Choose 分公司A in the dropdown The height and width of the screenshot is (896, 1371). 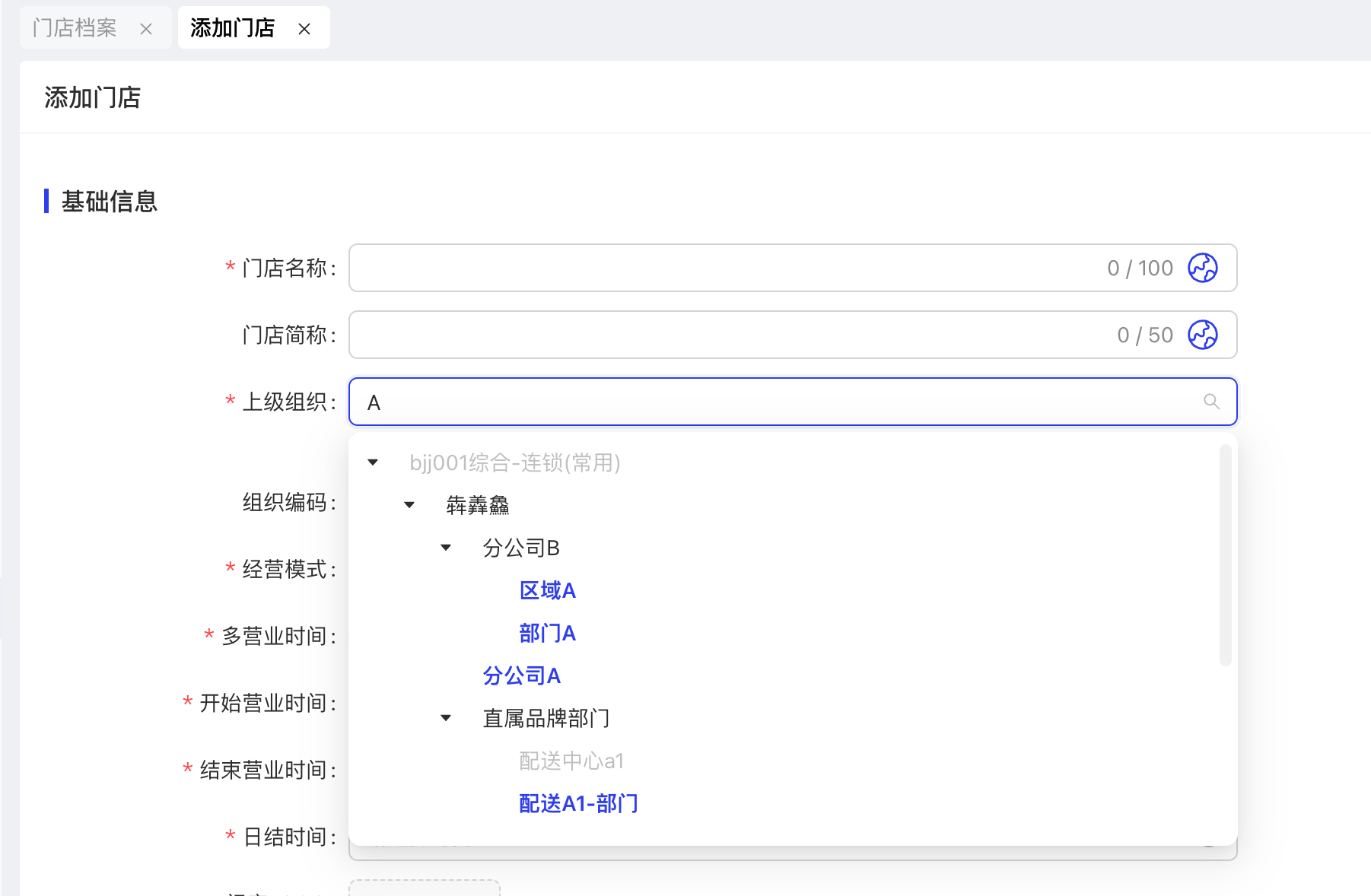click(x=521, y=675)
